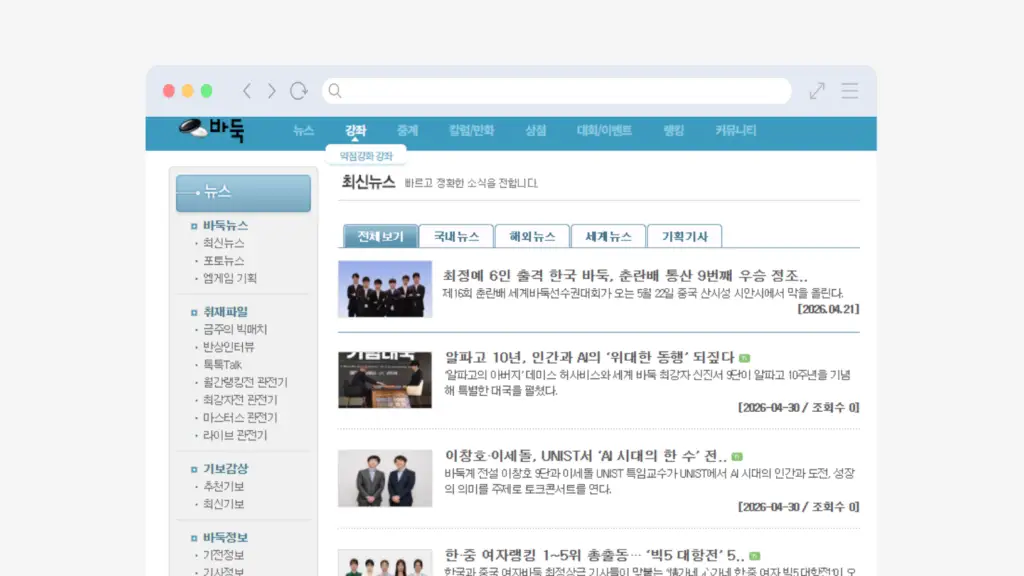Open 반상인터뷰 in the sidebar
This screenshot has width=1024, height=576.
coord(229,347)
